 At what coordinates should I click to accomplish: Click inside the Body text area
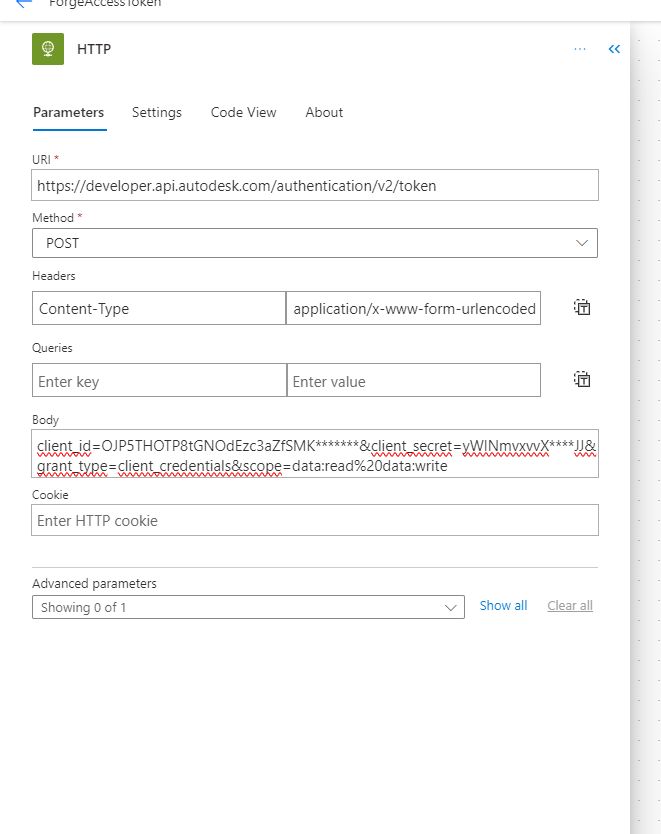(x=315, y=453)
